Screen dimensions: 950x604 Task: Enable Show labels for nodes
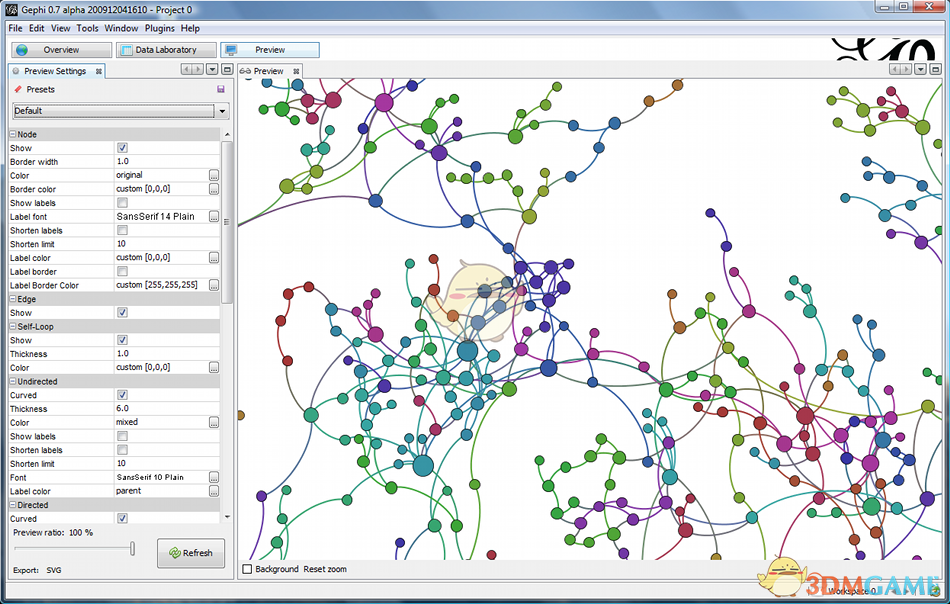click(123, 203)
